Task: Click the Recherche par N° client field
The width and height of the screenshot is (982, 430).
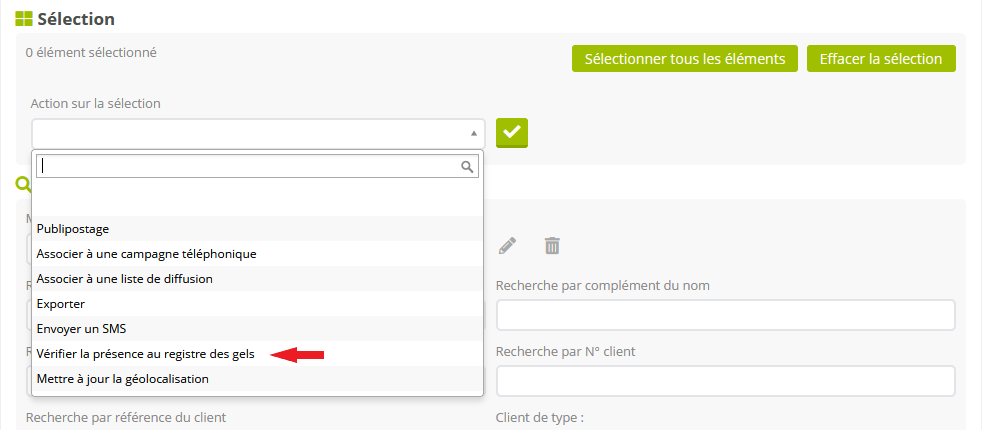Action: 726,381
